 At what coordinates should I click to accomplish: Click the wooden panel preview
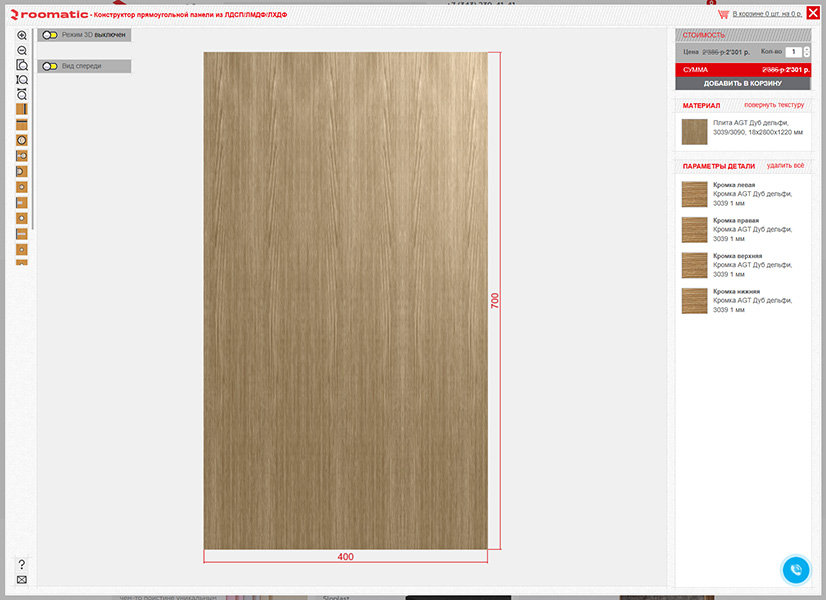(x=346, y=301)
